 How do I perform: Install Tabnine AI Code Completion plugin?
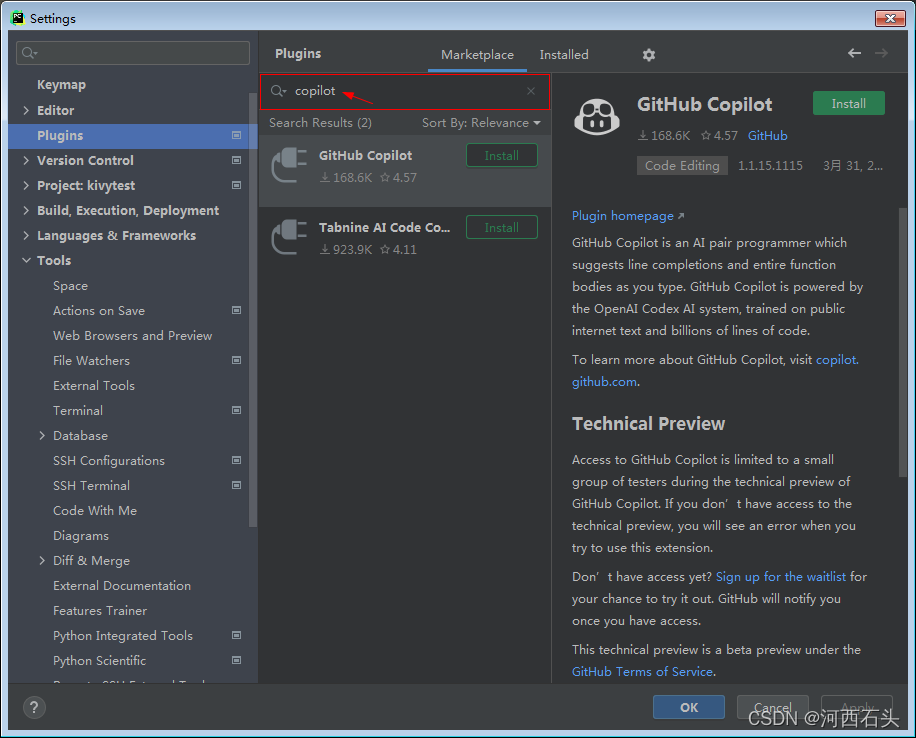pyautogui.click(x=502, y=228)
